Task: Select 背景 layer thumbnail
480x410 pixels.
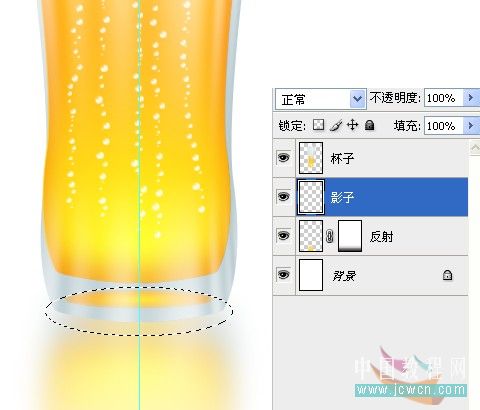Action: coord(311,275)
